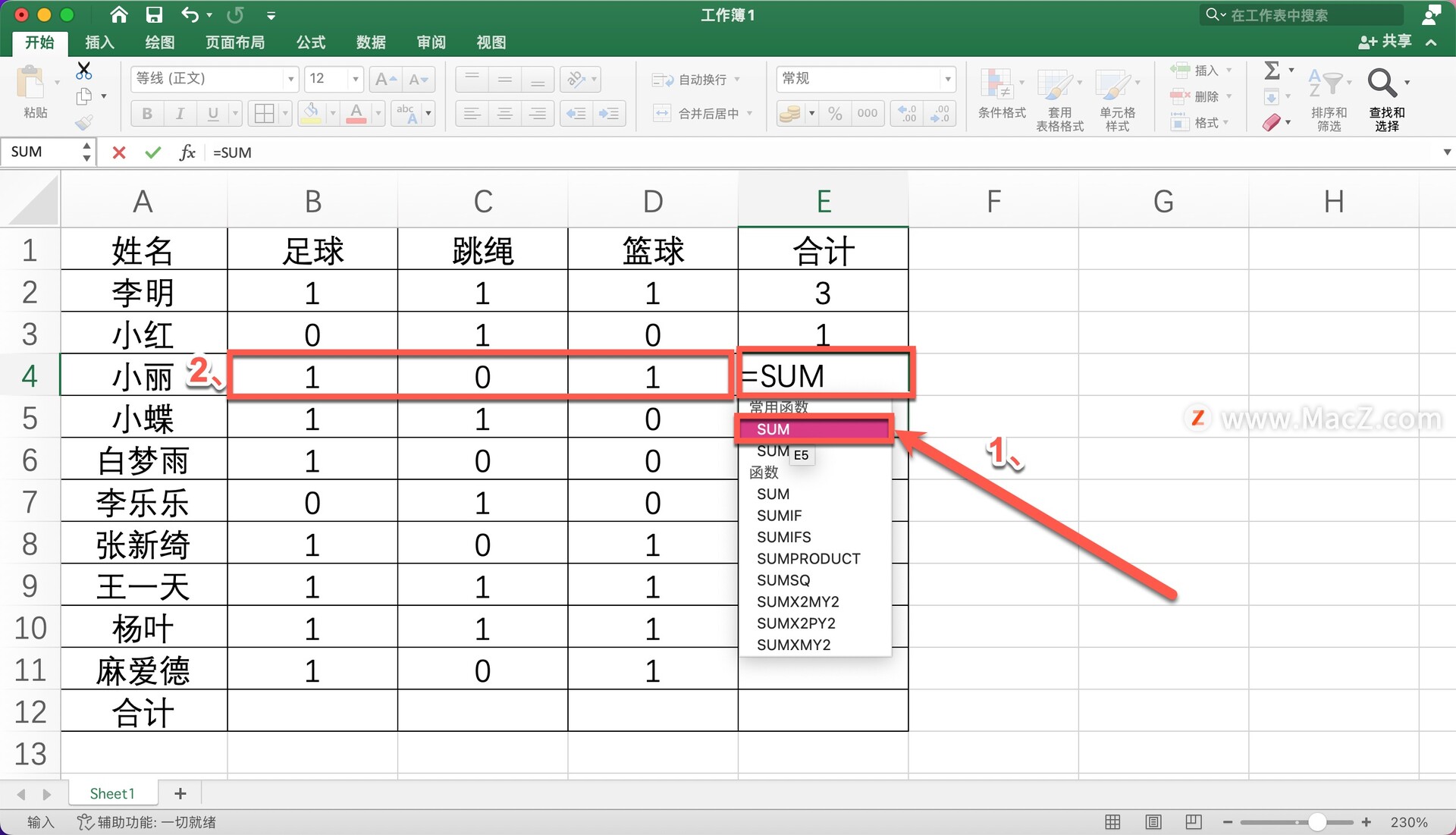Switch to normal grid view in status bar
The width and height of the screenshot is (1456, 835).
point(1112,822)
